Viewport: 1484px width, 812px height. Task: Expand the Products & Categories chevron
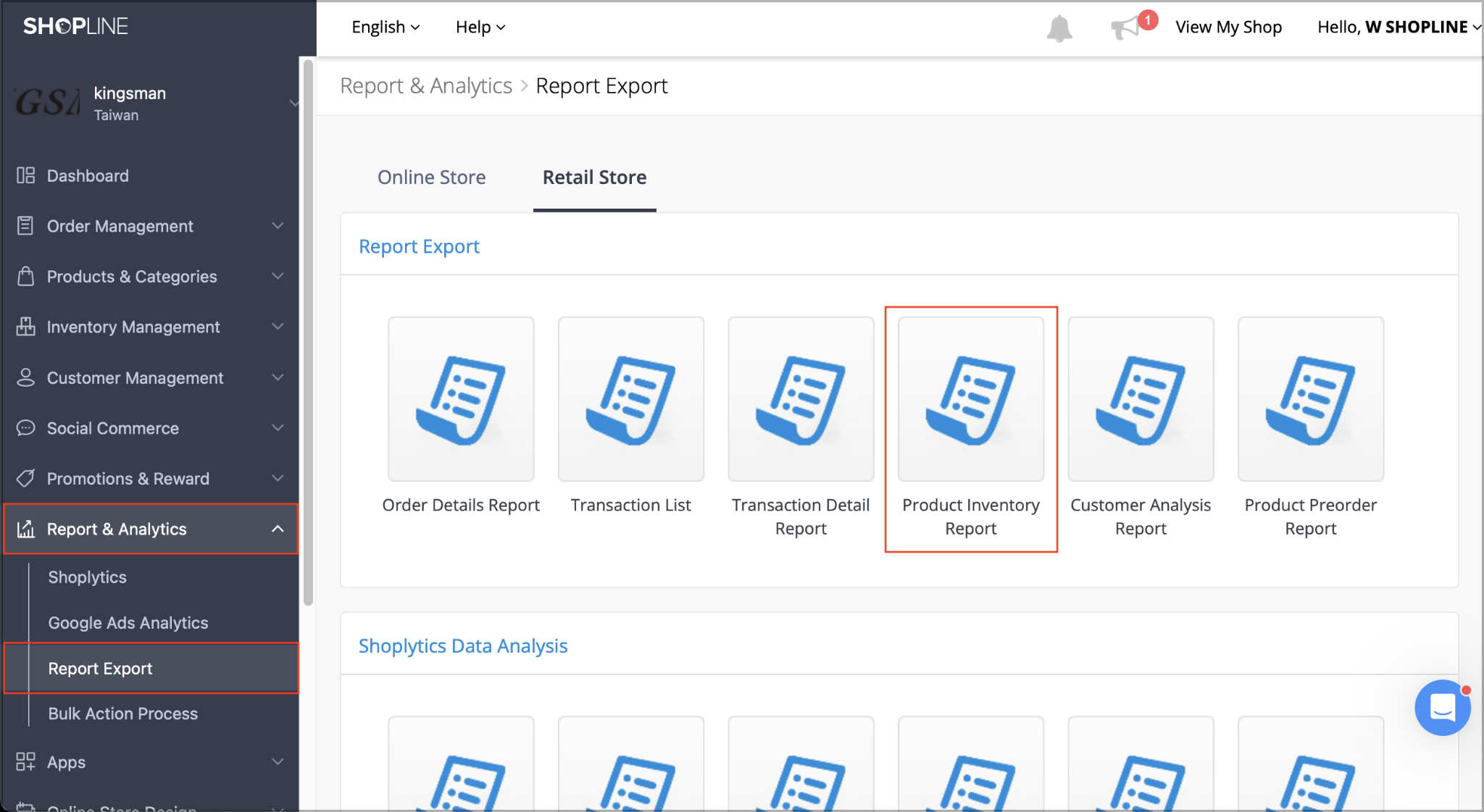click(x=278, y=276)
